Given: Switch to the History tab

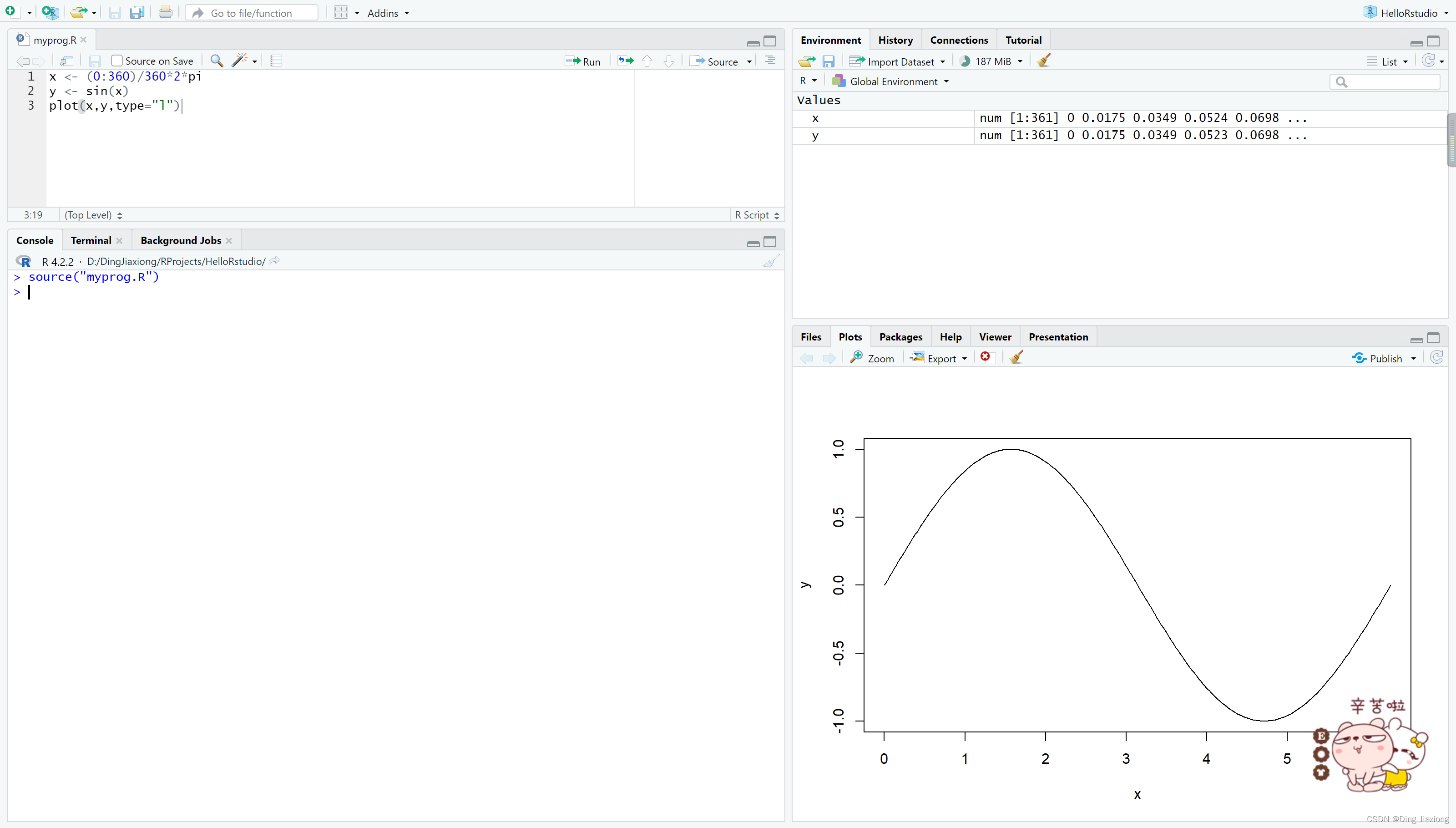Looking at the screenshot, I should pos(895,40).
